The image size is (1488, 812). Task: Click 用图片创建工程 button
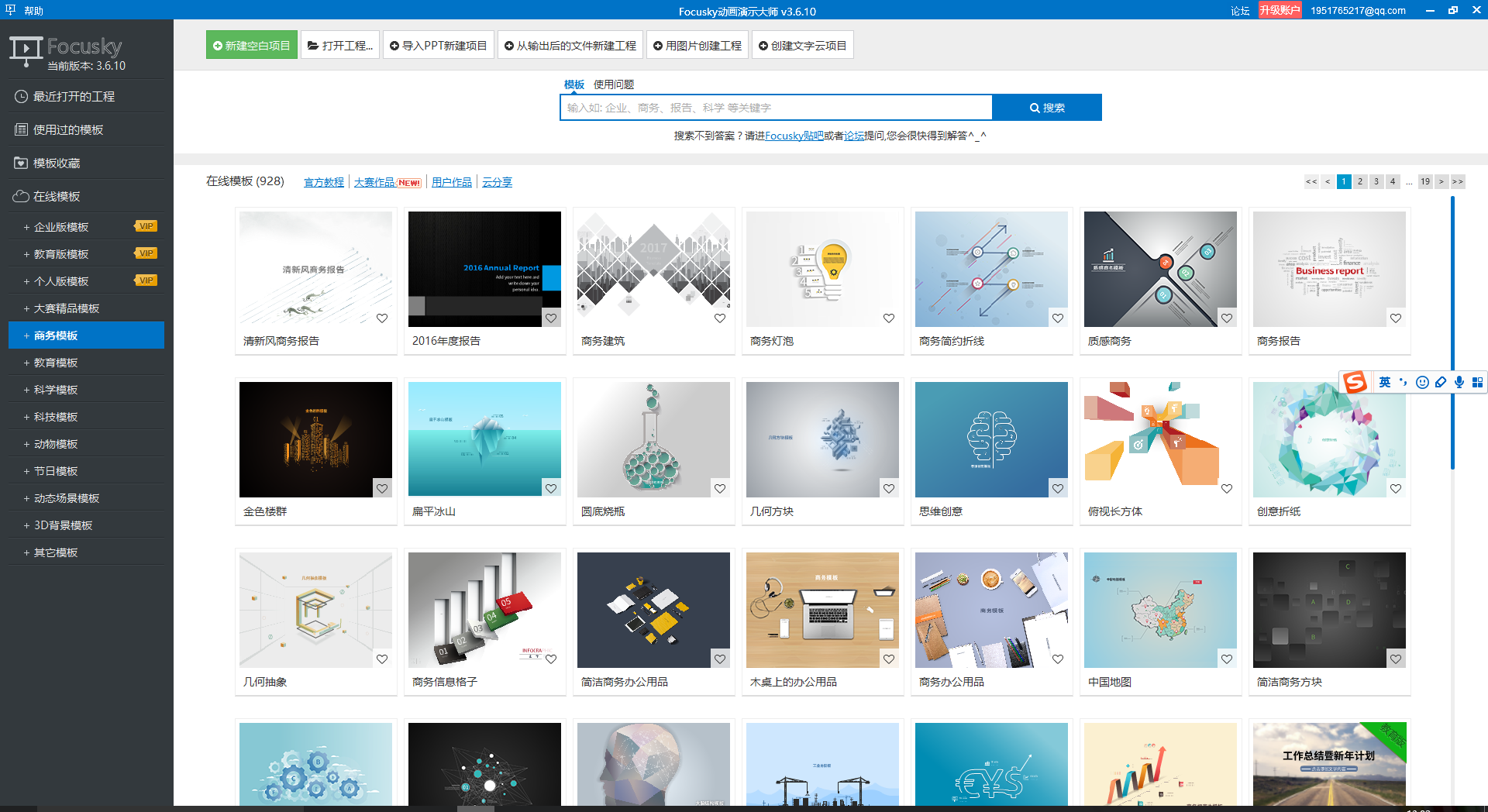click(697, 45)
